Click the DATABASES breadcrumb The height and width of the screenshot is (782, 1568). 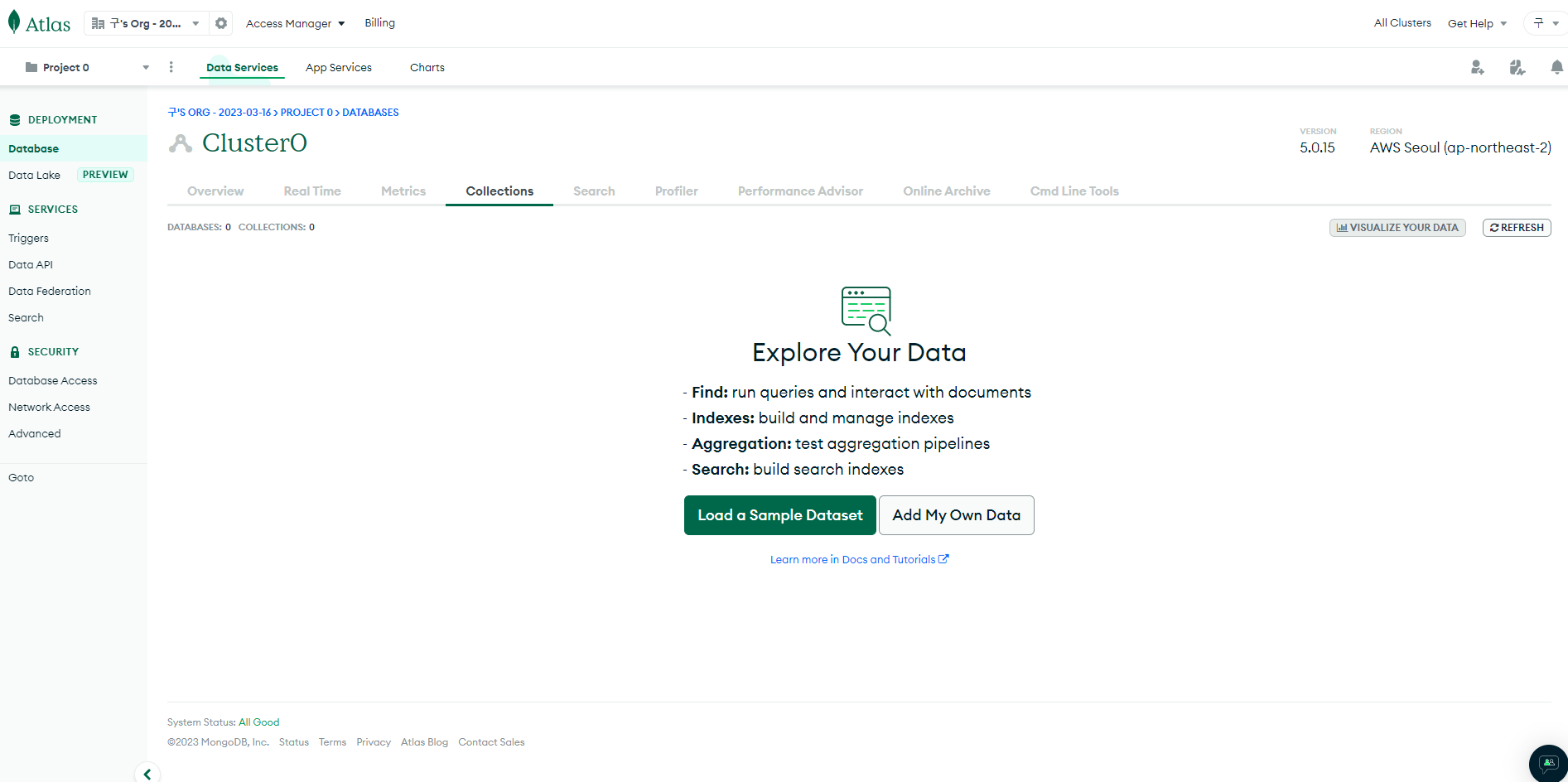[x=370, y=113]
